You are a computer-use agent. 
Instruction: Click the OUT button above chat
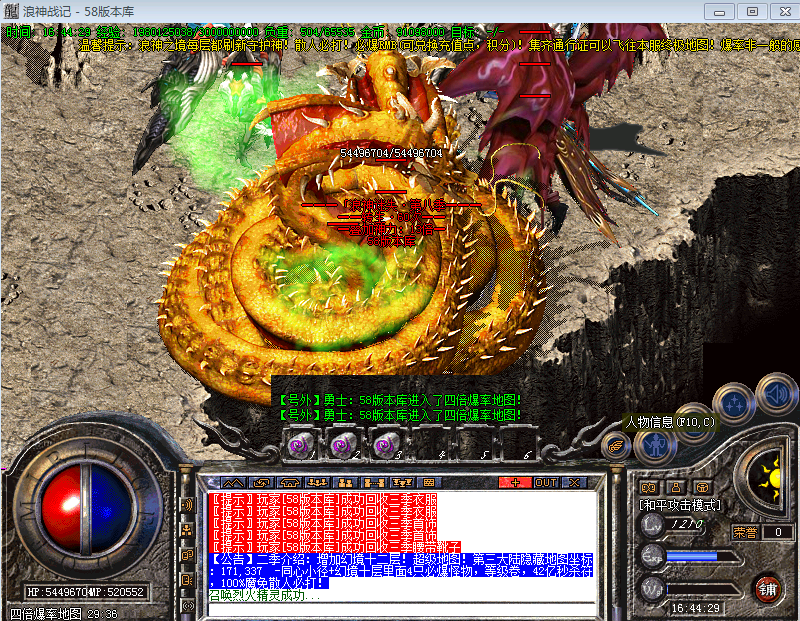[x=545, y=482]
